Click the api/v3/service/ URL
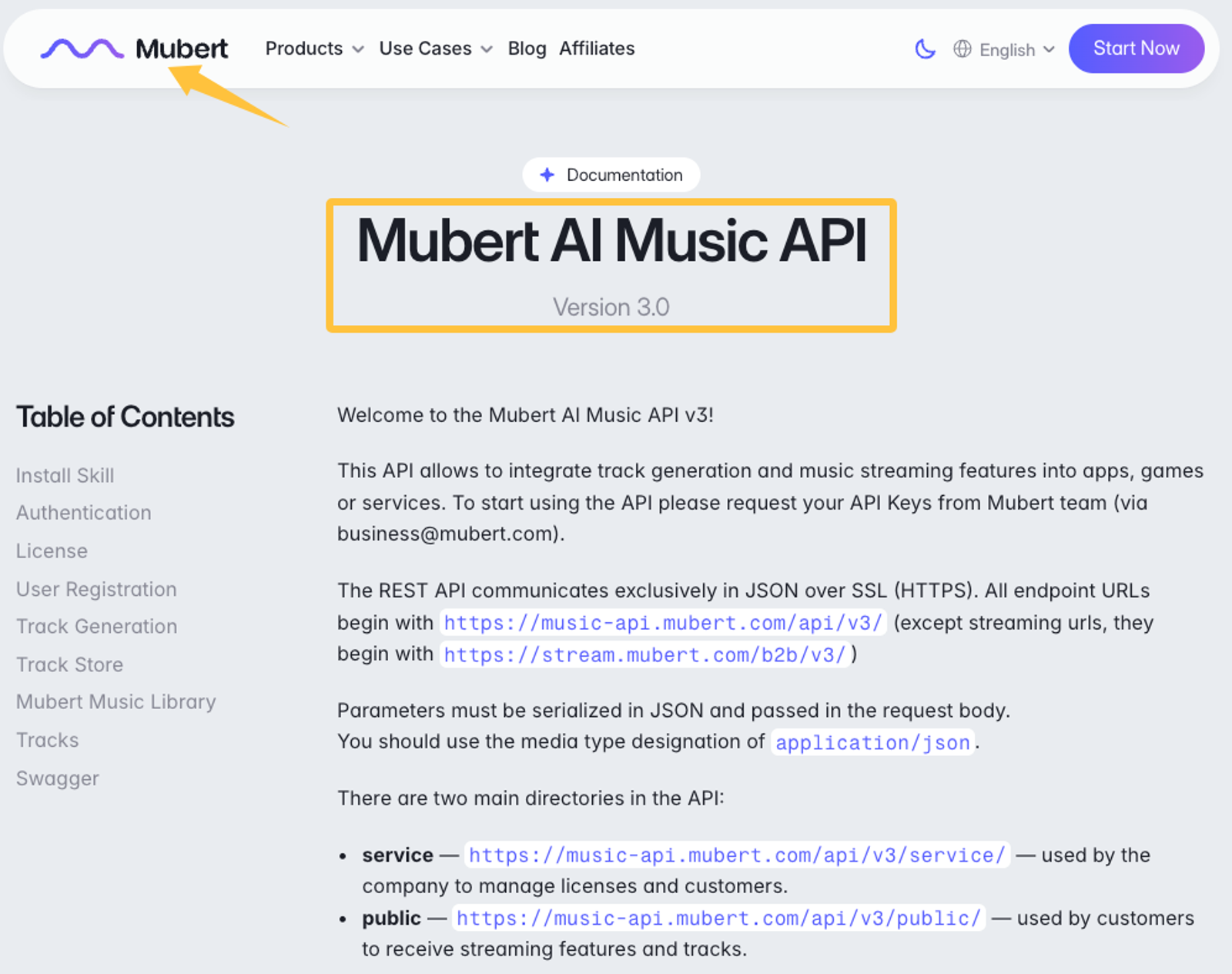Screen dimensions: 1232x974 click(737, 855)
